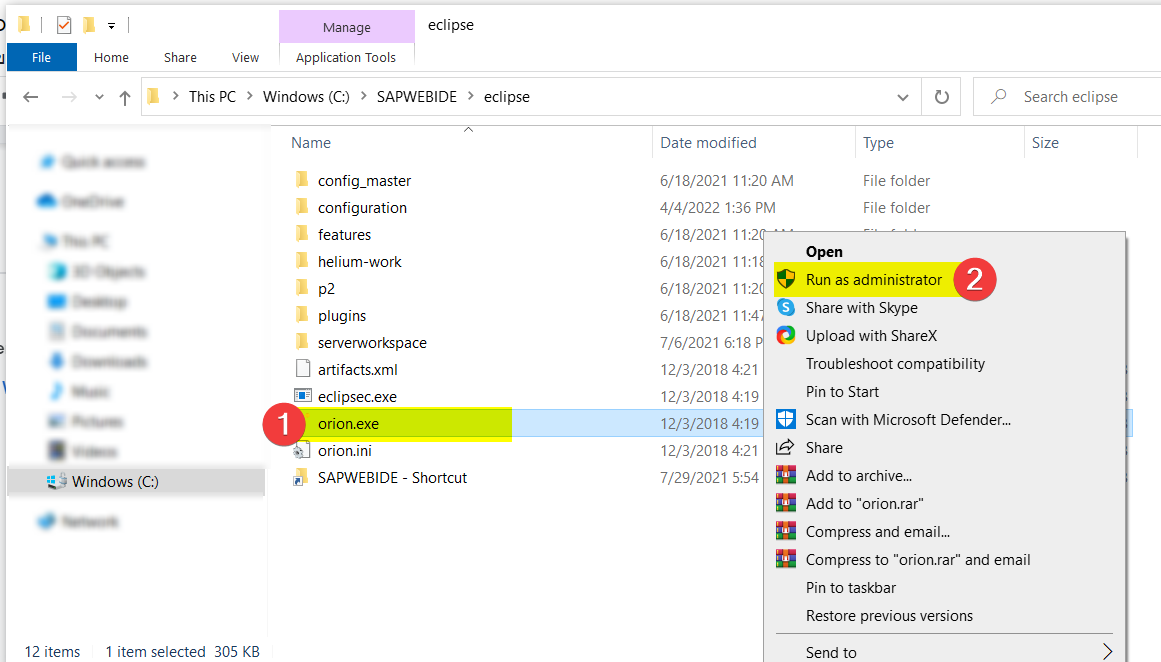This screenshot has height=662, width=1161.
Task: Switch to the View ribbon tab
Action: click(x=245, y=57)
